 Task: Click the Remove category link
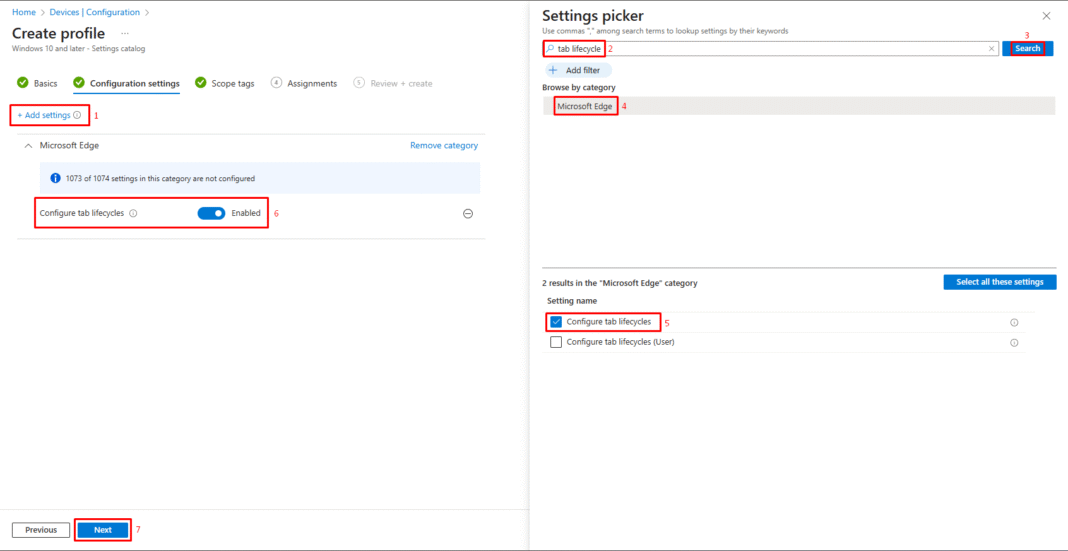coord(443,145)
